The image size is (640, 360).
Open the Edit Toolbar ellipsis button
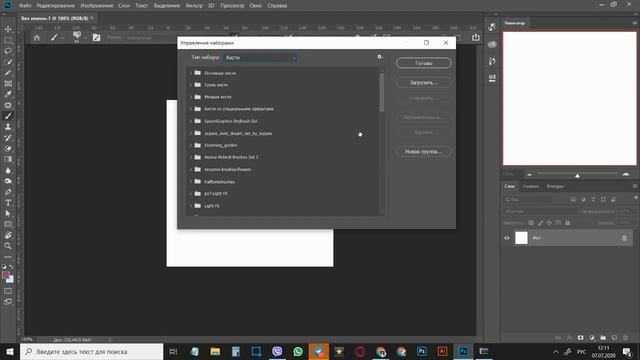coord(8,257)
